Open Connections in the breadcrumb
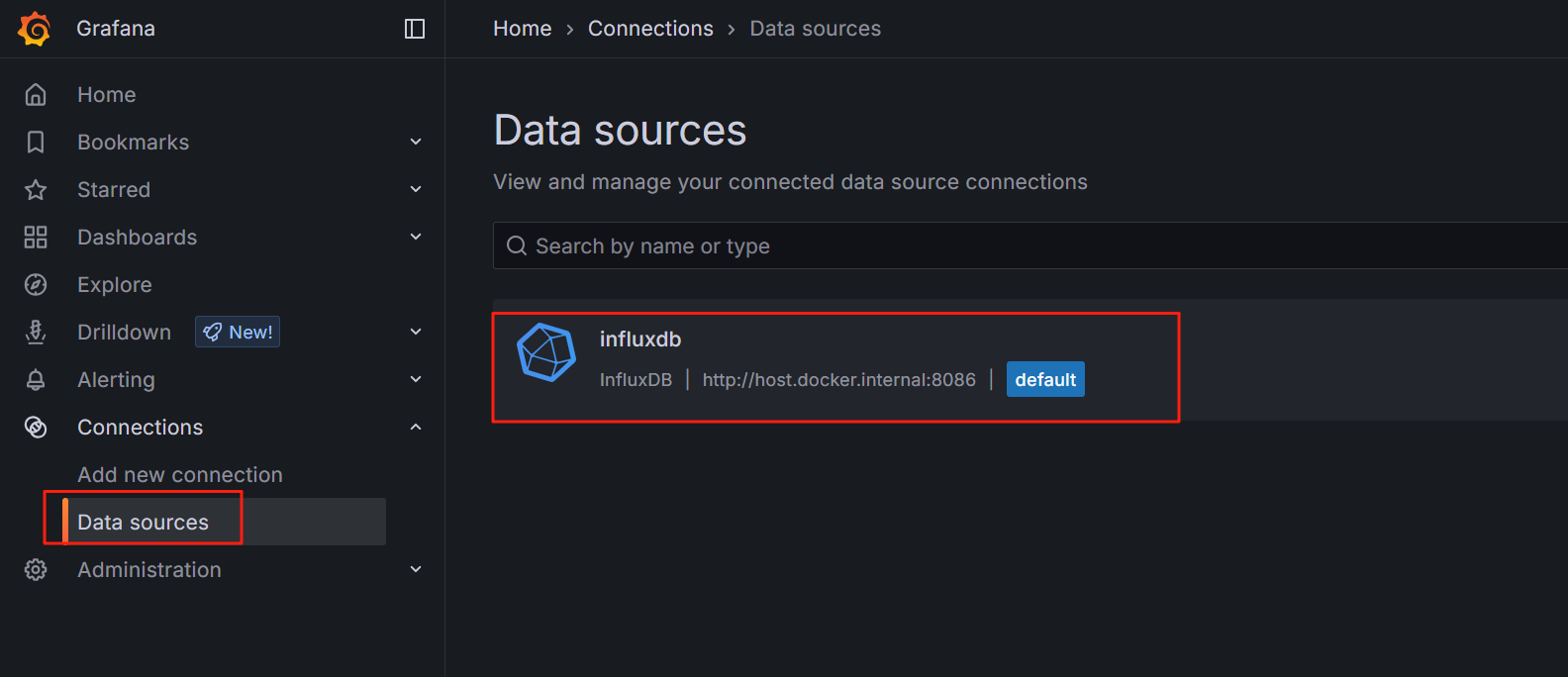 click(x=650, y=28)
